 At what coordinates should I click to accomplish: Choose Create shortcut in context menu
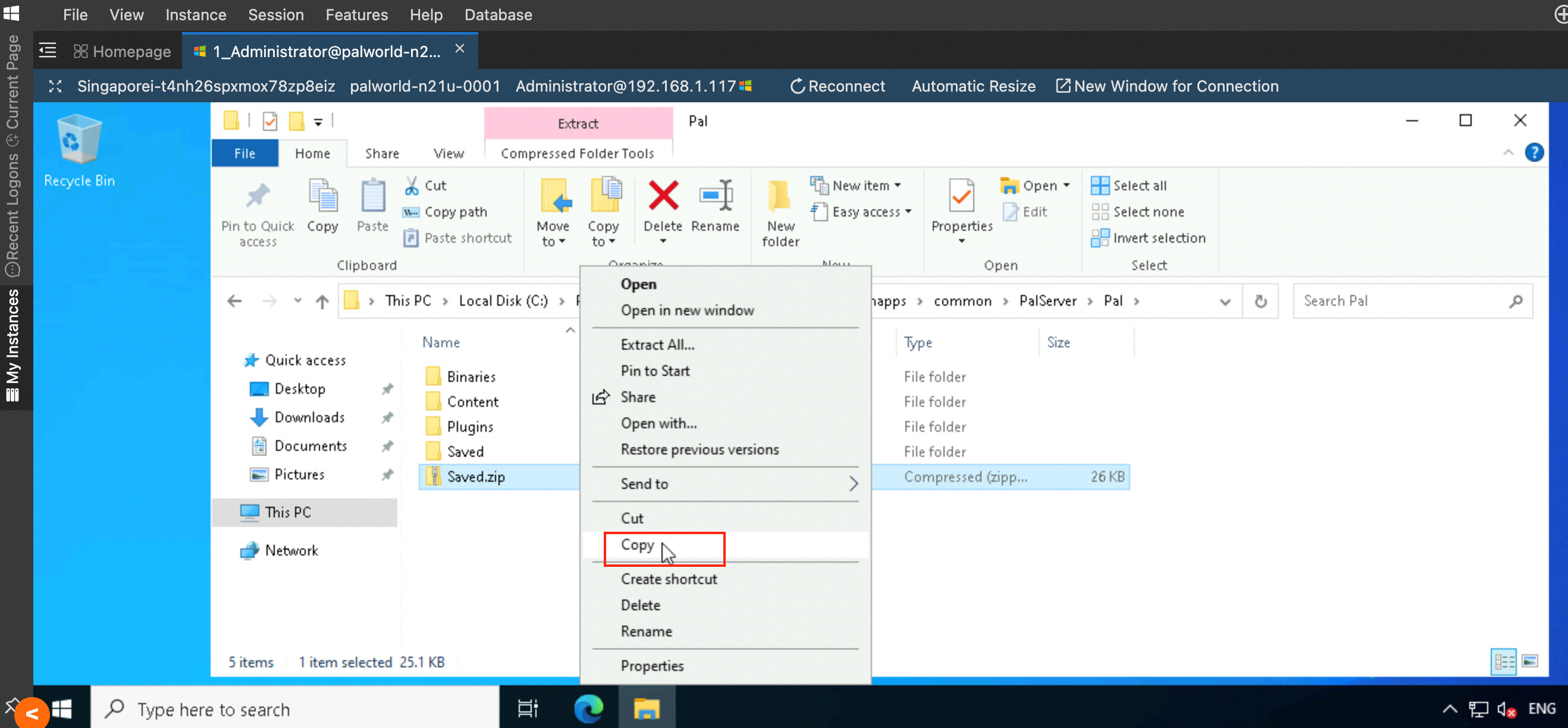(x=669, y=579)
